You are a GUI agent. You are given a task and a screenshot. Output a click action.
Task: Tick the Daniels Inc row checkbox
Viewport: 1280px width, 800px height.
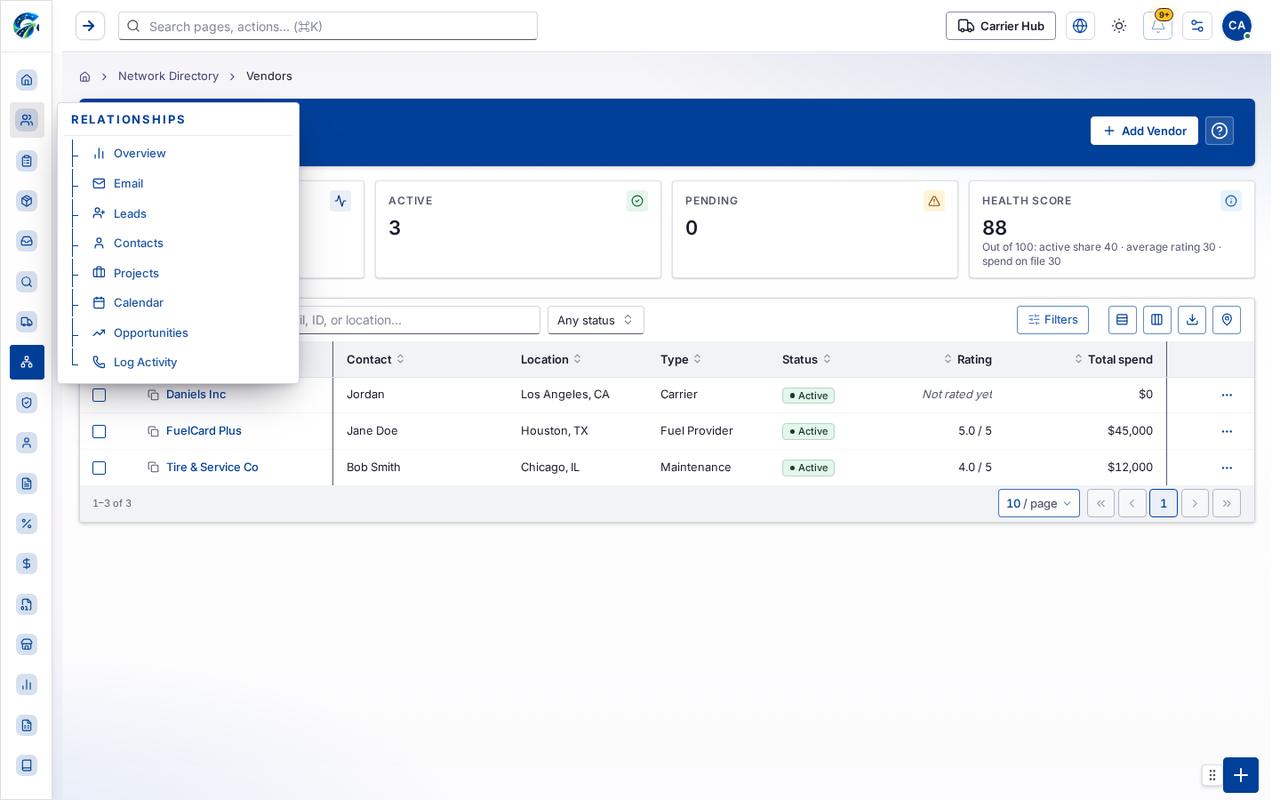(x=99, y=395)
